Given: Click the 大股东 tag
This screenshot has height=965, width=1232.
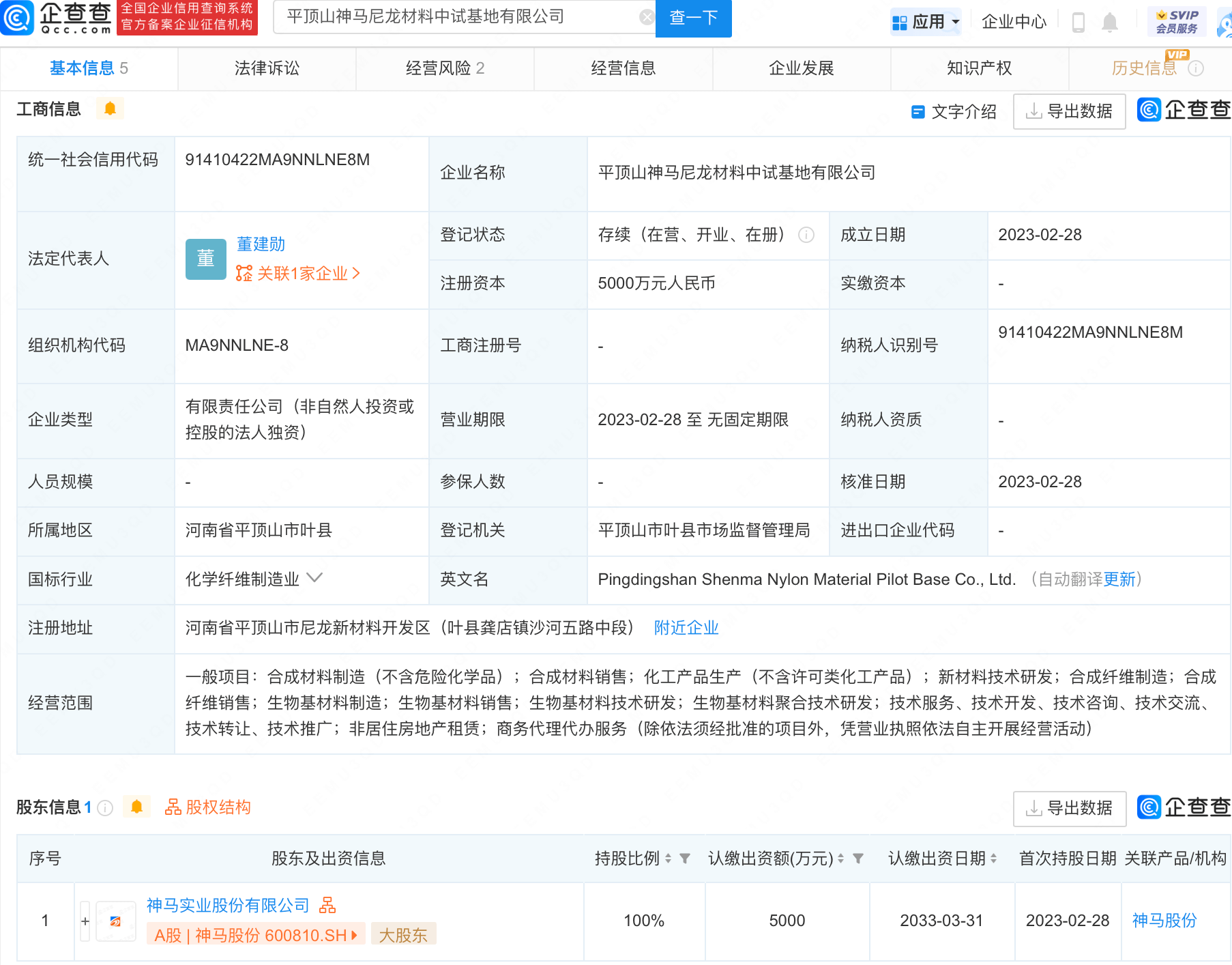Looking at the screenshot, I should point(403,935).
